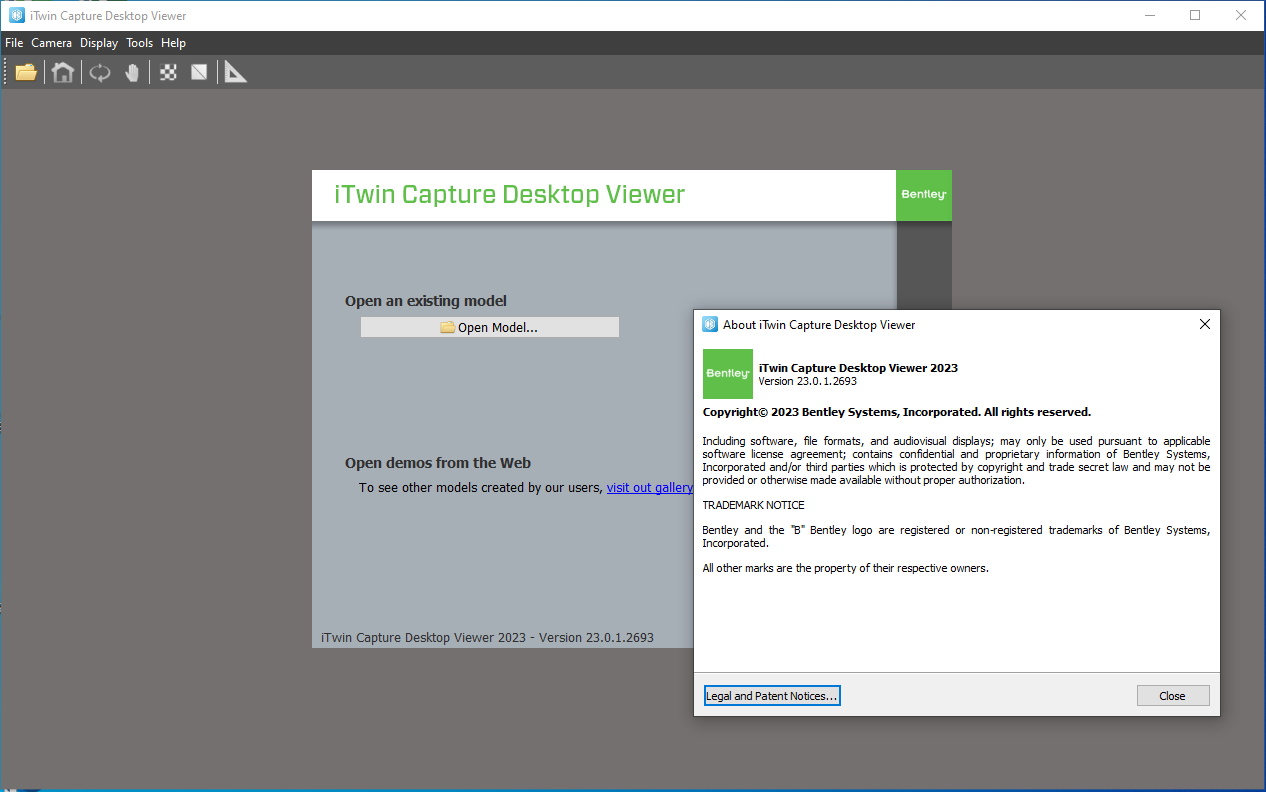The height and width of the screenshot is (792, 1266).
Task: Toggle the wireframe triangle display icon
Action: click(199, 72)
